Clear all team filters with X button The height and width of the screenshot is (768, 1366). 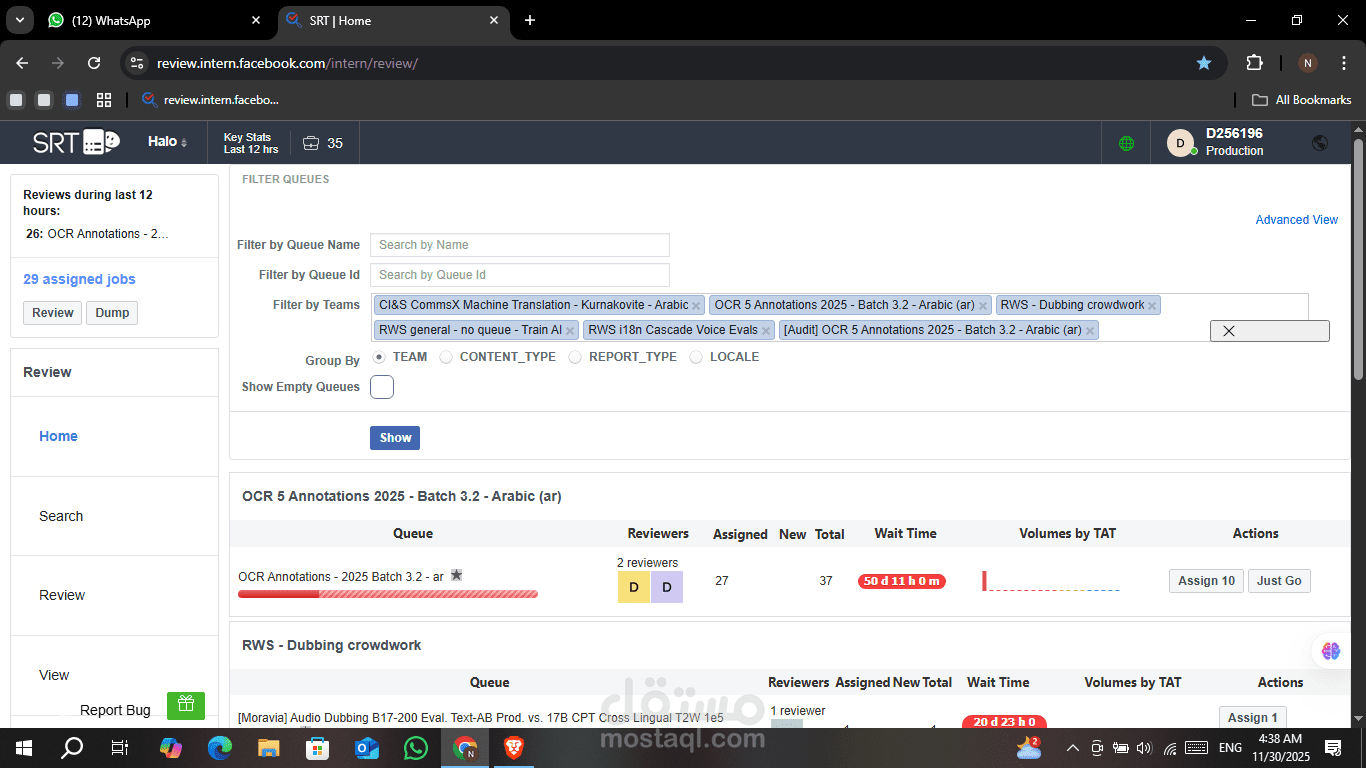(1269, 331)
